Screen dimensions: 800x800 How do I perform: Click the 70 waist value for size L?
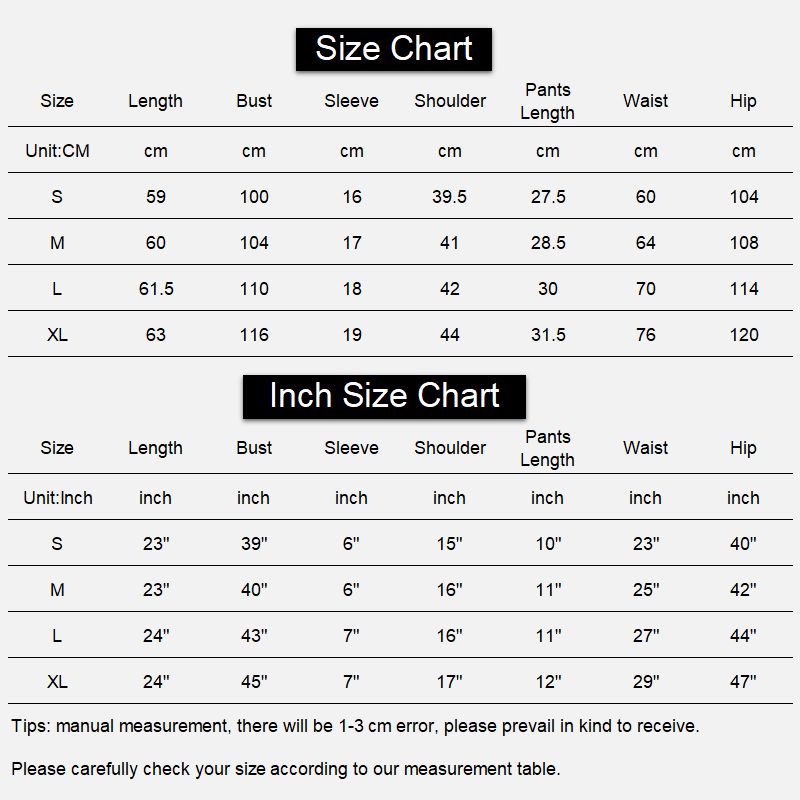(x=645, y=289)
